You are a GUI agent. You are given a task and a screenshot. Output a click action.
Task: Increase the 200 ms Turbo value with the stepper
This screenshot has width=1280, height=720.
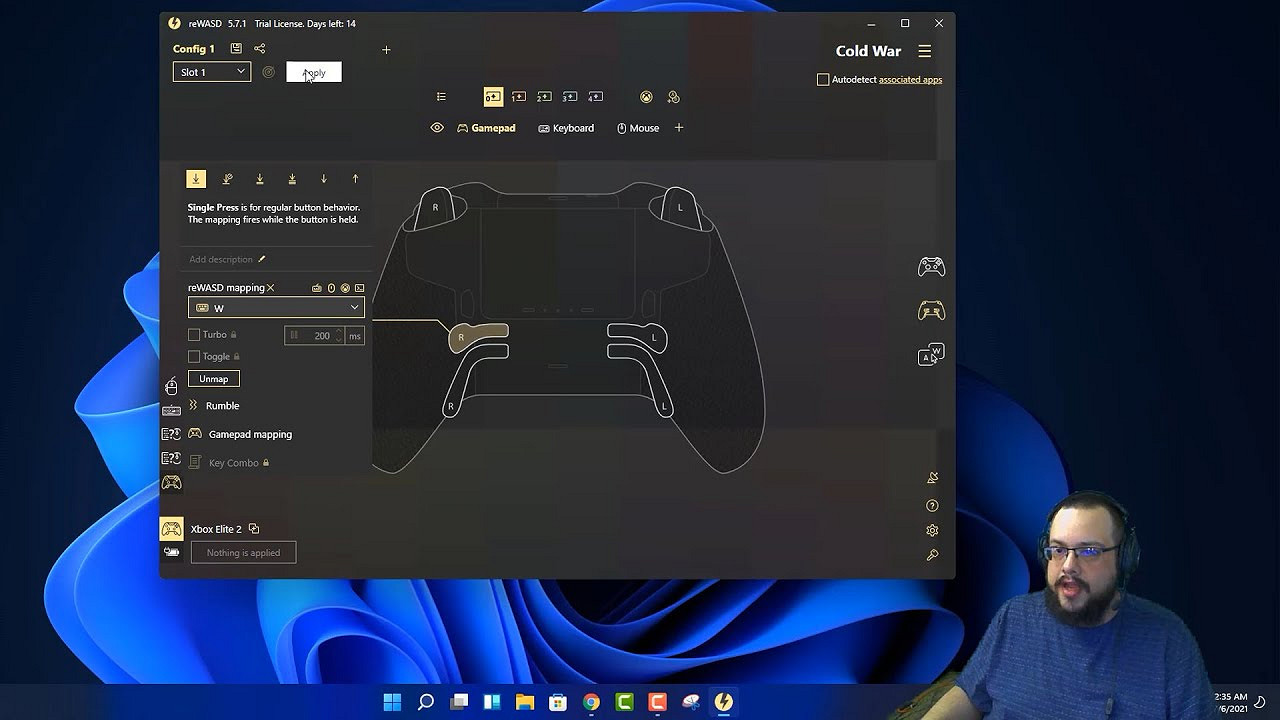pos(338,331)
